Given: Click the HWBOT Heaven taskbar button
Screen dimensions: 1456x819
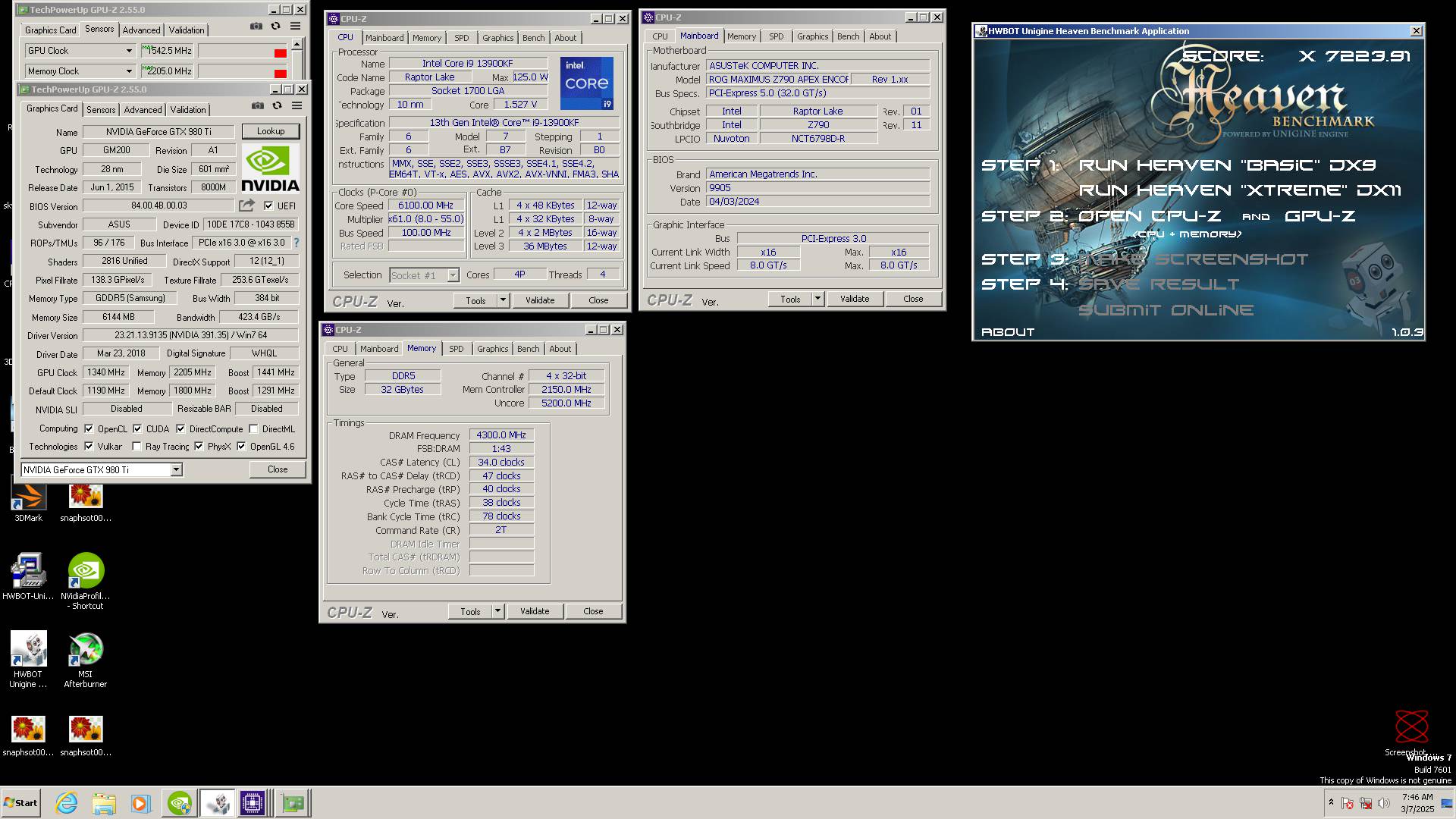Looking at the screenshot, I should point(217,803).
